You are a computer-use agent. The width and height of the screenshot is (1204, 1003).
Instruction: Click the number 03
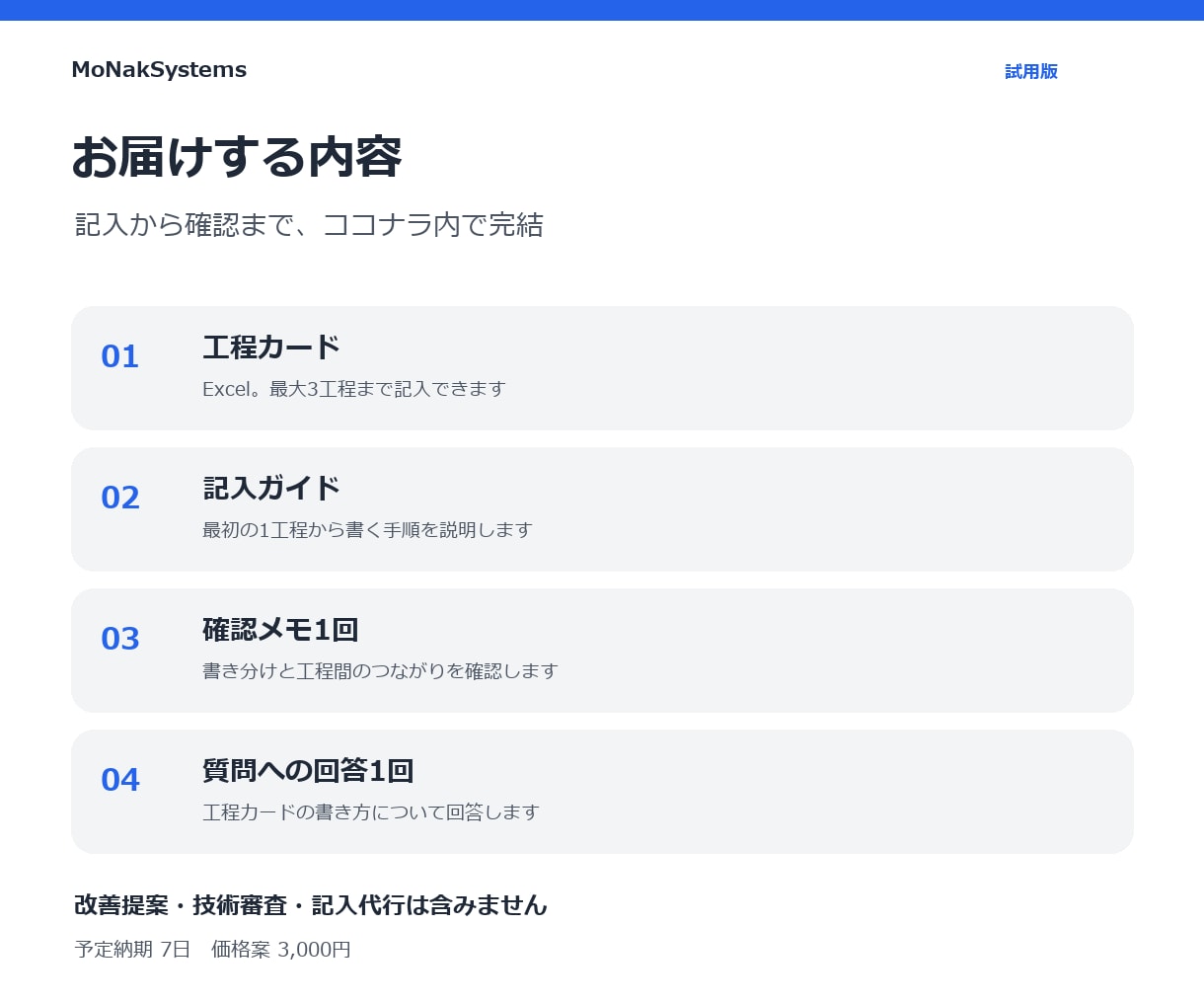coord(120,639)
